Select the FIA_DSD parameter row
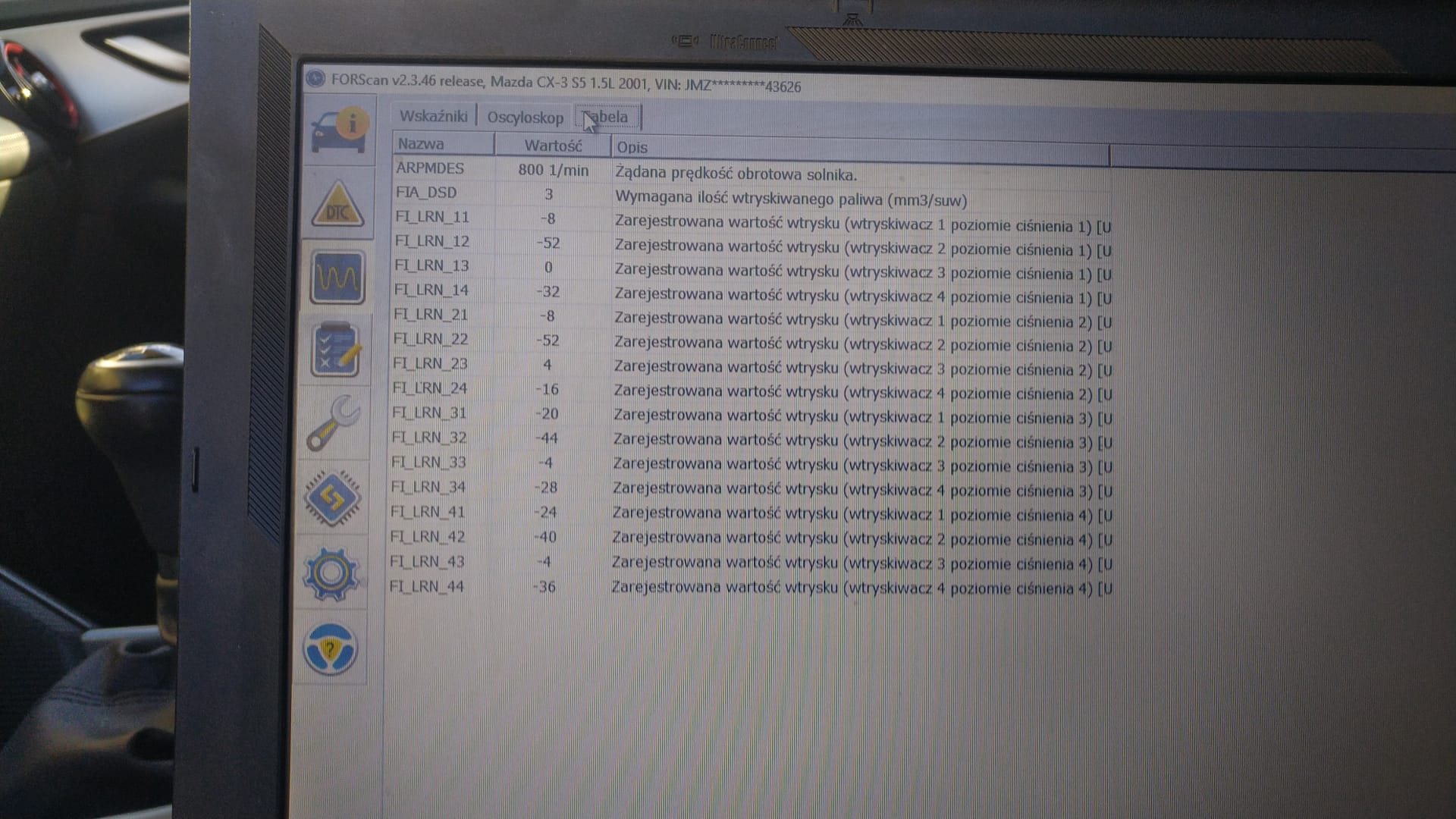Viewport: 1456px width, 819px height. pyautogui.click(x=426, y=193)
